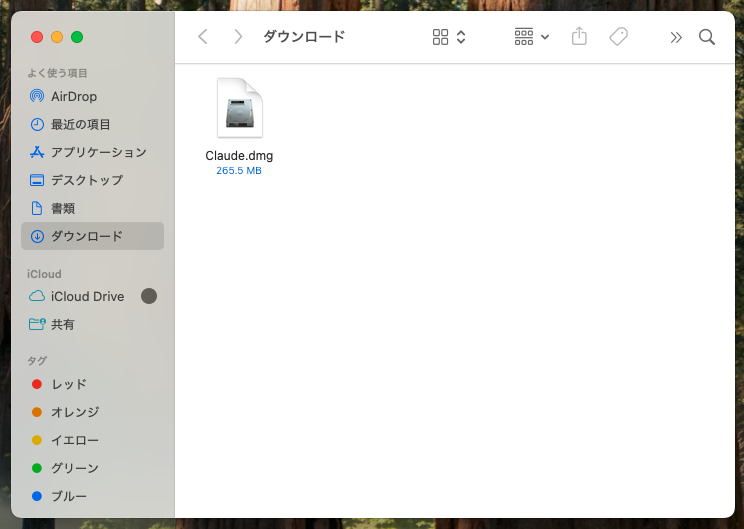Click the ダウンロード arrow icon

pos(37,236)
